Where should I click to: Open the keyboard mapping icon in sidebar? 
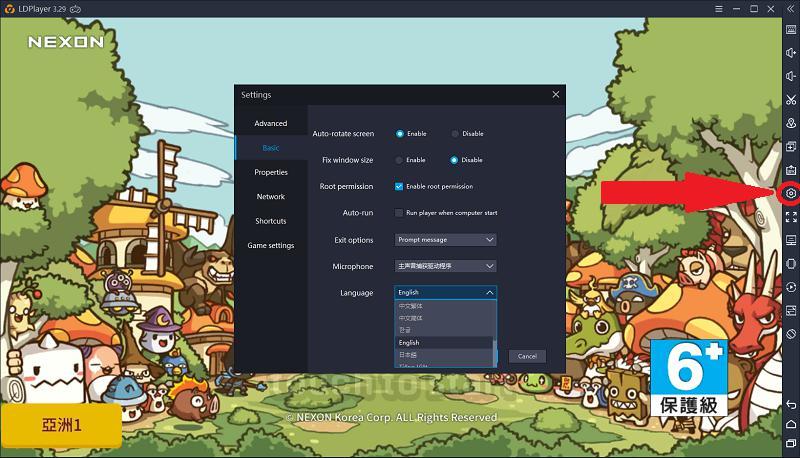(x=791, y=30)
